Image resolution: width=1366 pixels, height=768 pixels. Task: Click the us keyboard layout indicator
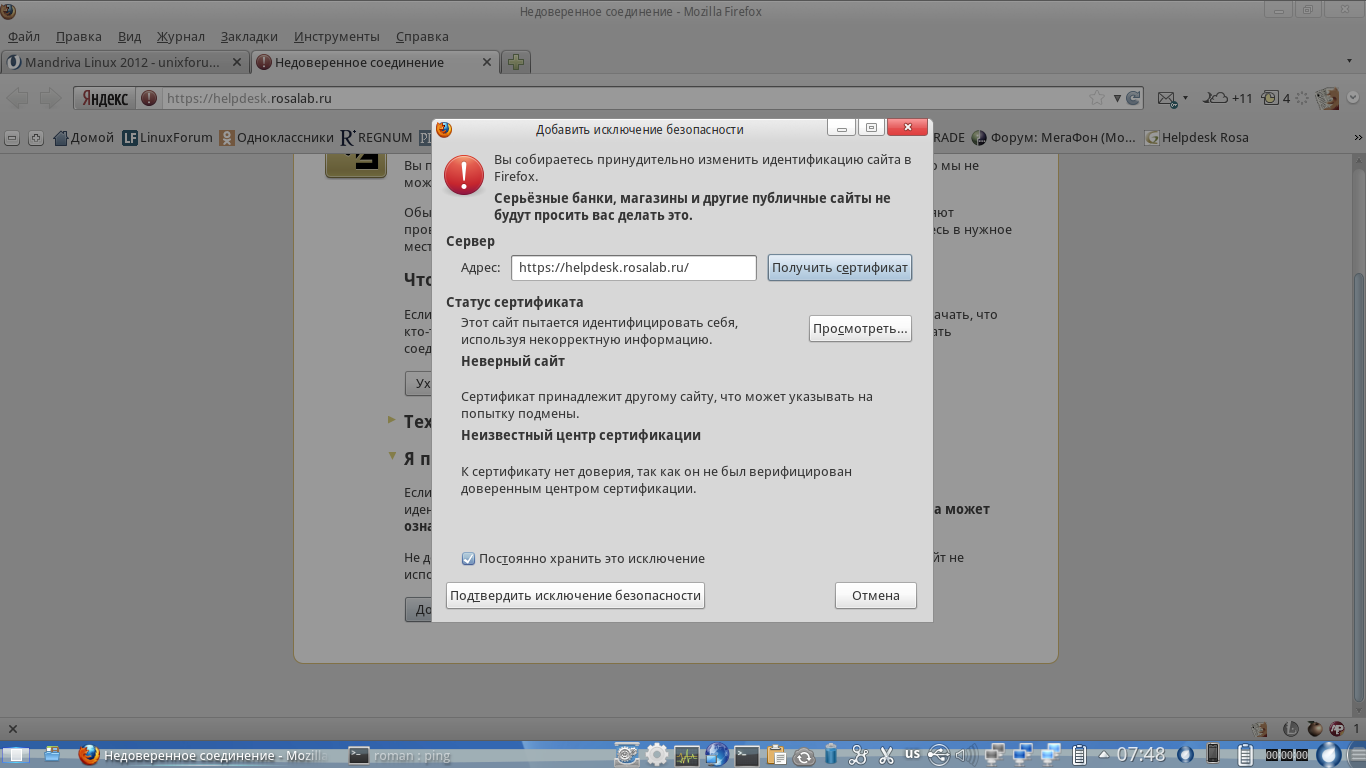912,754
